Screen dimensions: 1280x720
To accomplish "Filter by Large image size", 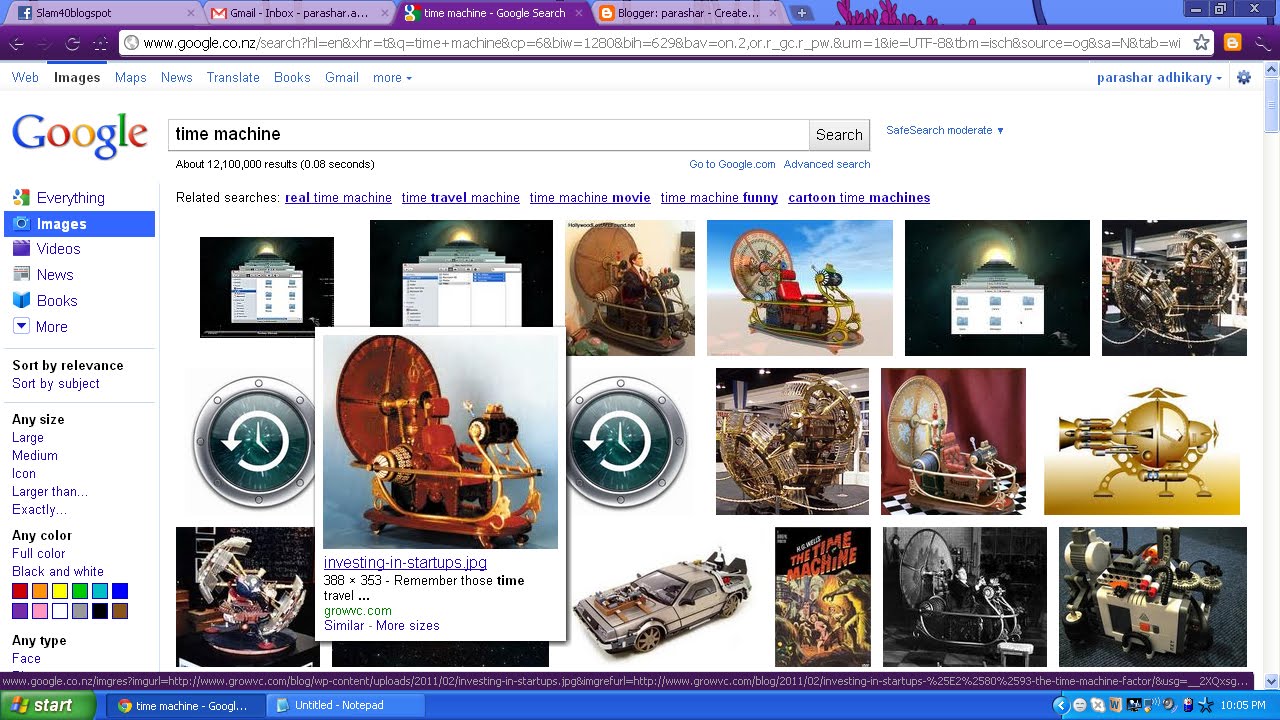I will (28, 437).
